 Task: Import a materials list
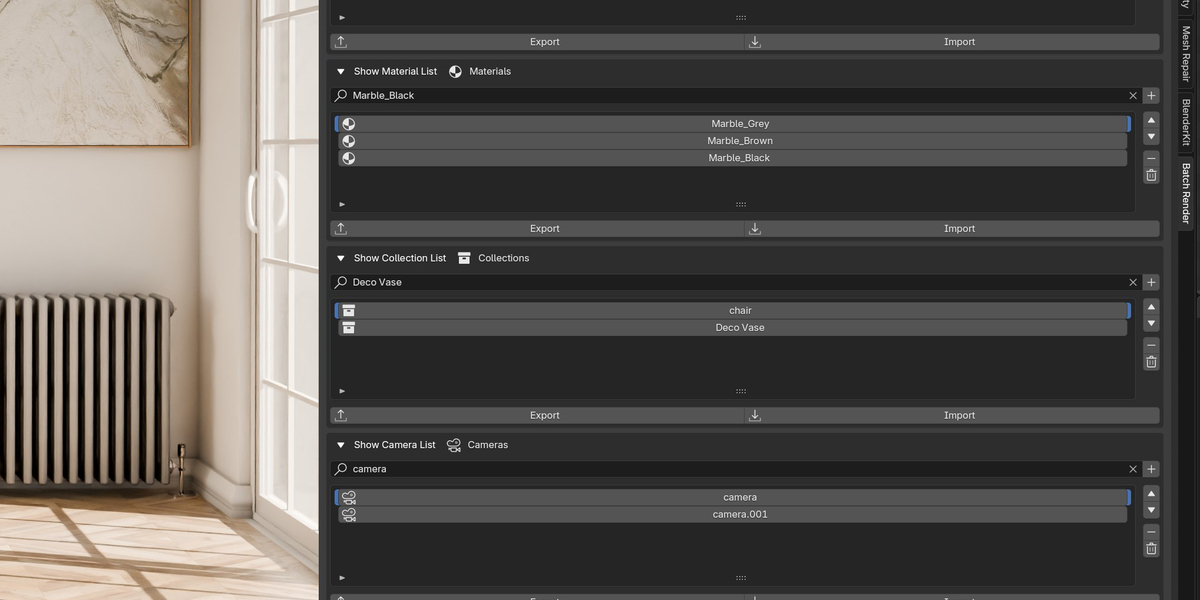tap(953, 229)
